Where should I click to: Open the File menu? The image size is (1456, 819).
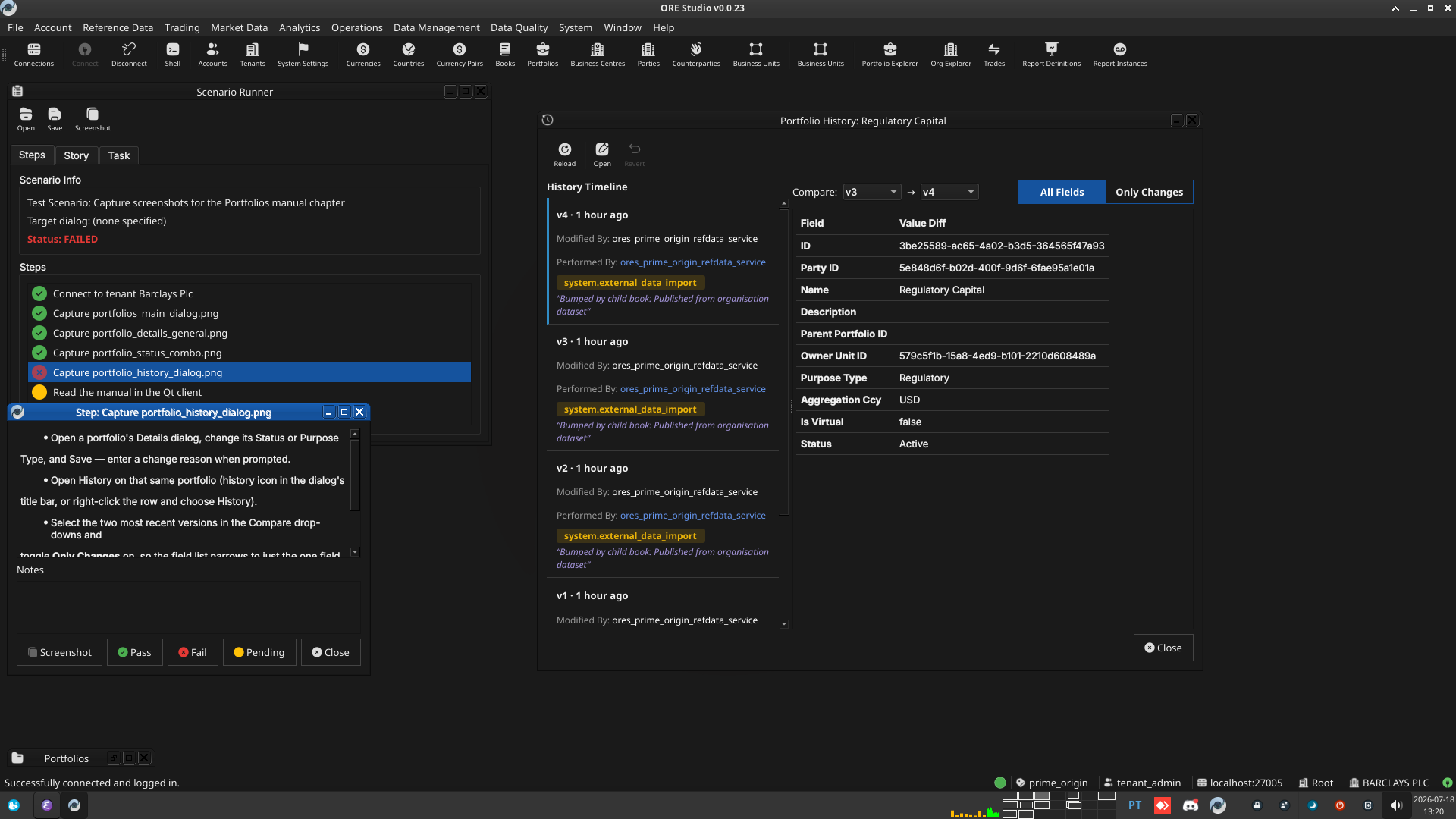(15, 27)
